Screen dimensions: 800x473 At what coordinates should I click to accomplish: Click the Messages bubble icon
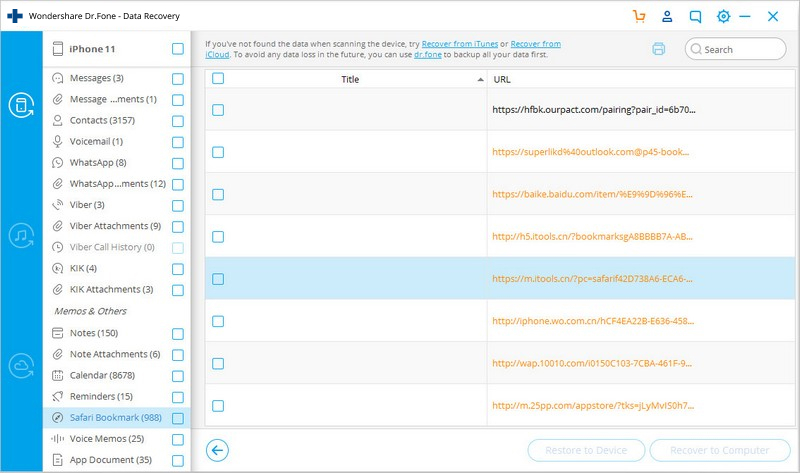[58, 78]
